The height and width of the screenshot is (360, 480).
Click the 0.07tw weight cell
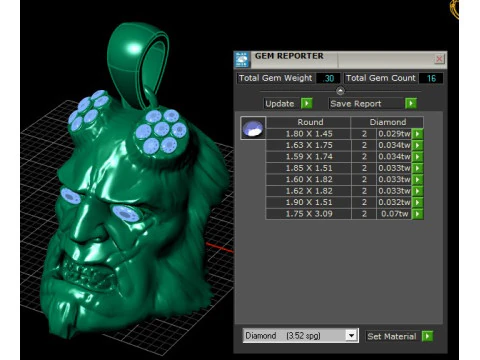point(394,214)
